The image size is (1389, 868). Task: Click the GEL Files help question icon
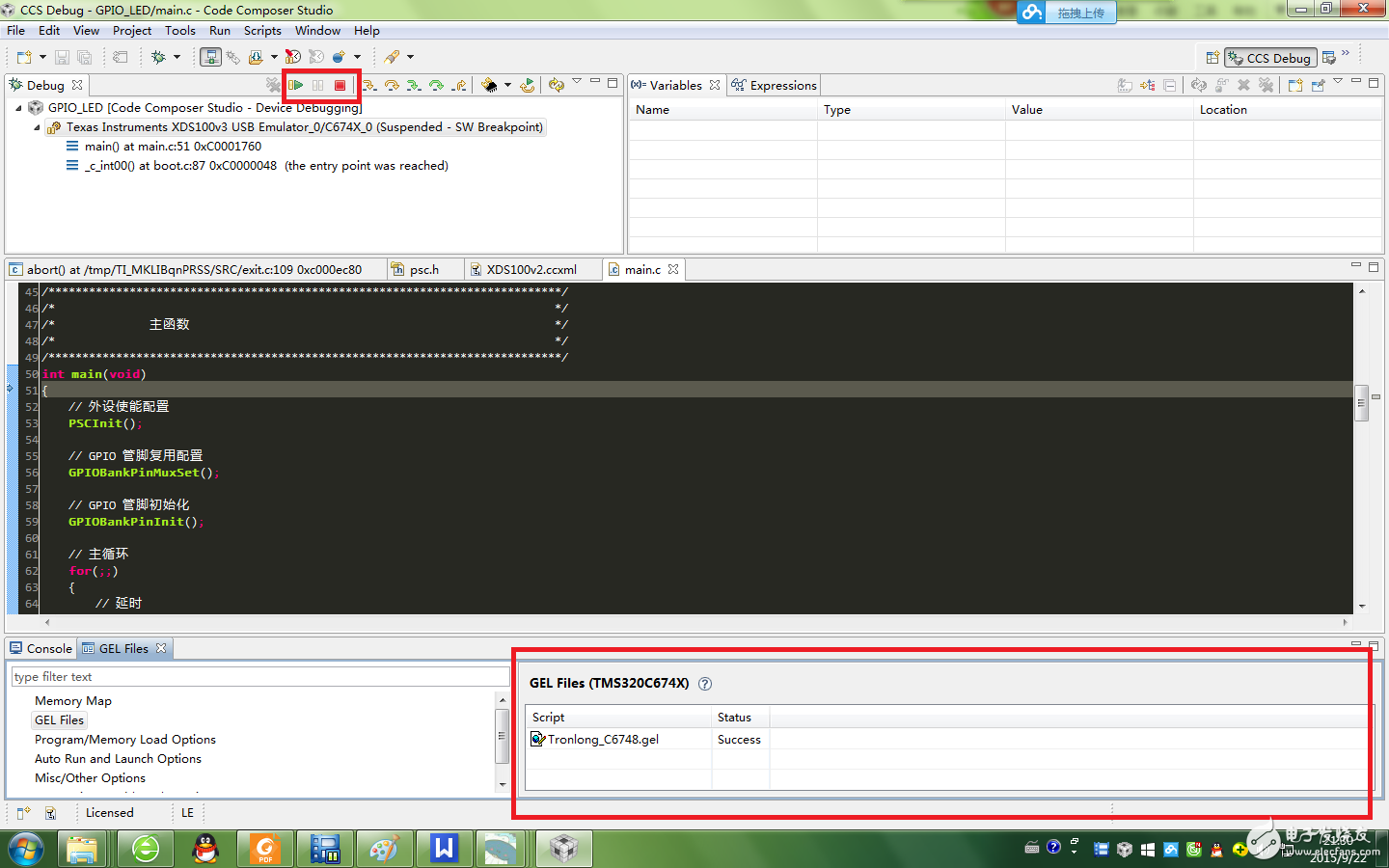[x=705, y=684]
